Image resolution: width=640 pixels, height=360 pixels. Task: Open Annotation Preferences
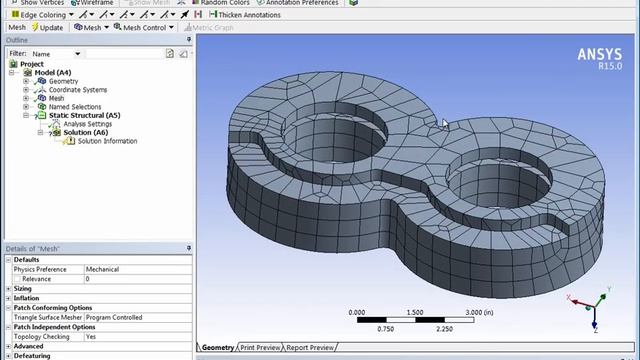pyautogui.click(x=298, y=2)
